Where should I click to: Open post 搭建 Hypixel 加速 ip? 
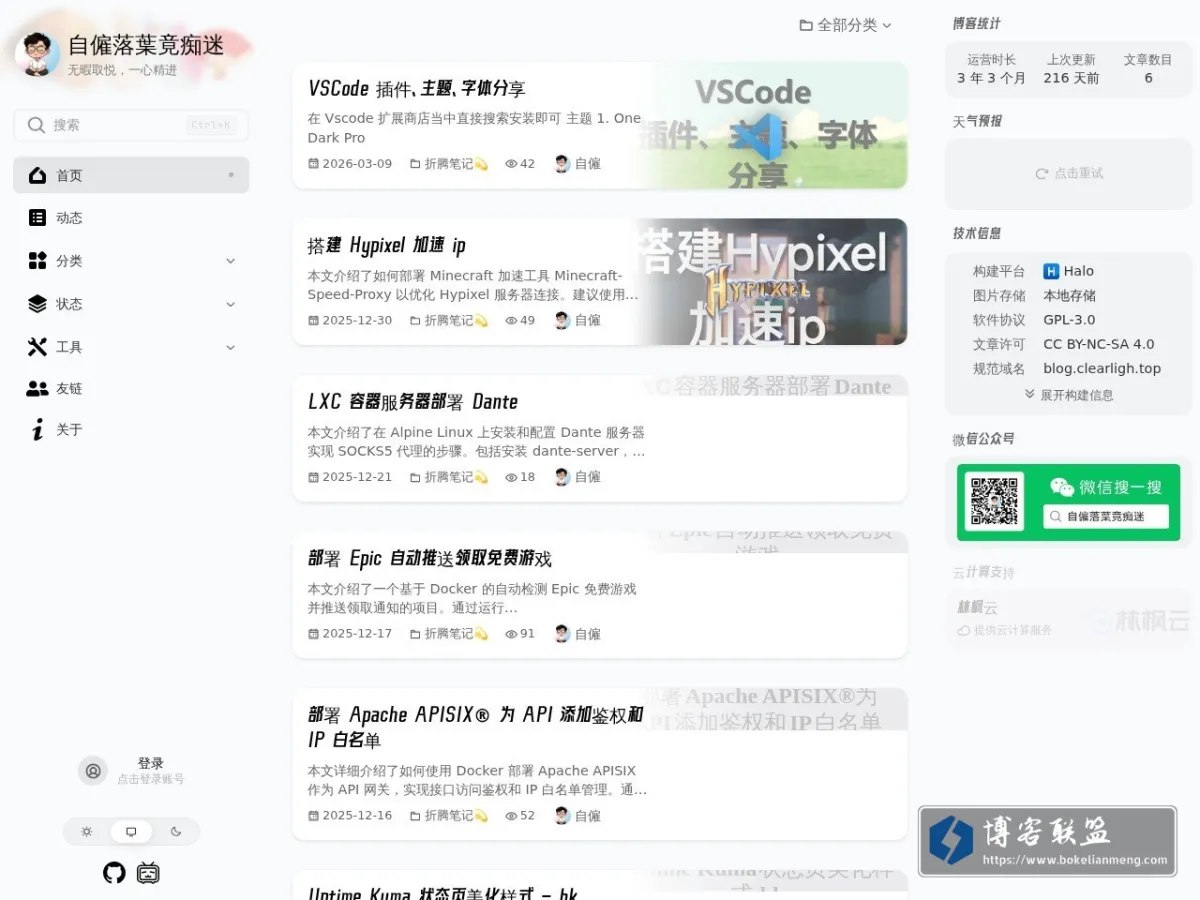(386, 245)
